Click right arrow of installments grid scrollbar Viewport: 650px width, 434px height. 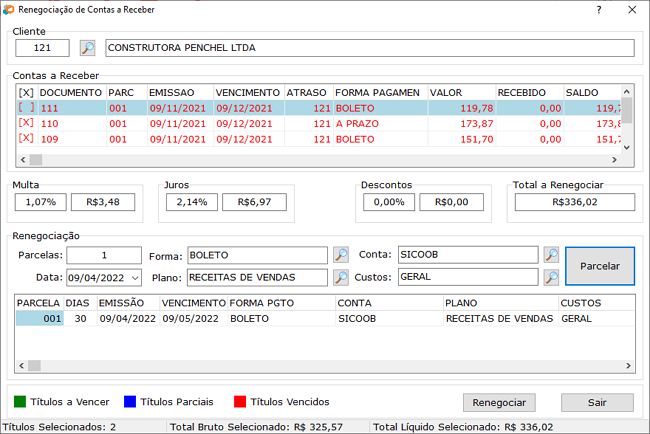(628, 366)
